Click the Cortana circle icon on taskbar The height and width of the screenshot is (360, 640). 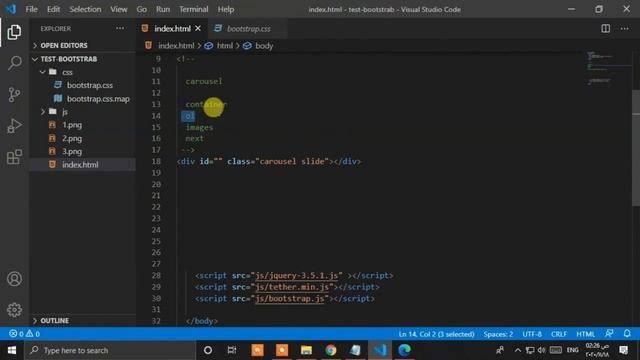click(x=208, y=350)
